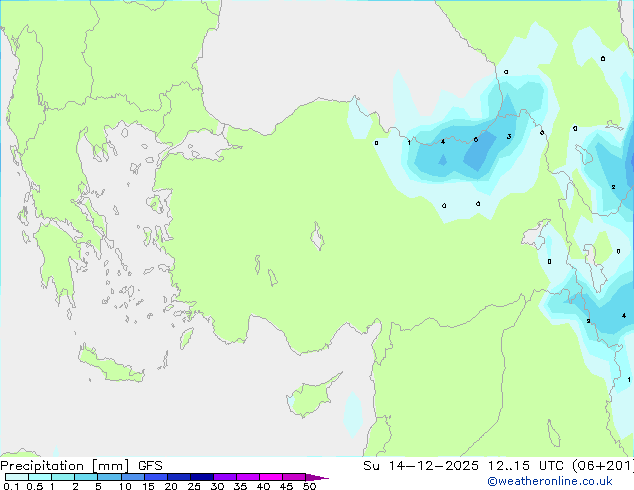634x490 pixels.
Task: Click the '0.5' legend scale label
Action: coord(35,486)
